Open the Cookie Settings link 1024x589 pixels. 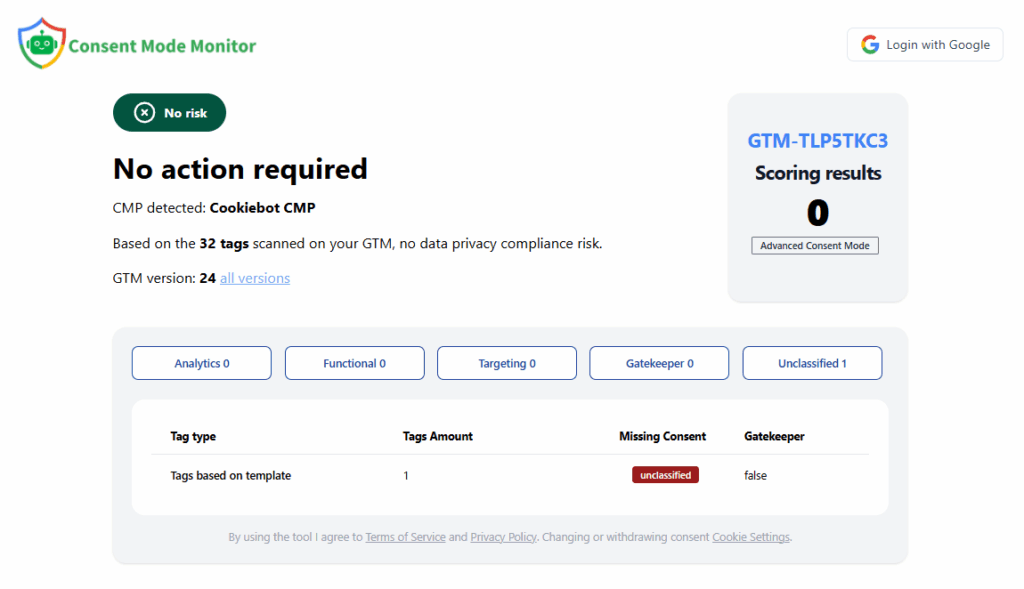tap(751, 537)
